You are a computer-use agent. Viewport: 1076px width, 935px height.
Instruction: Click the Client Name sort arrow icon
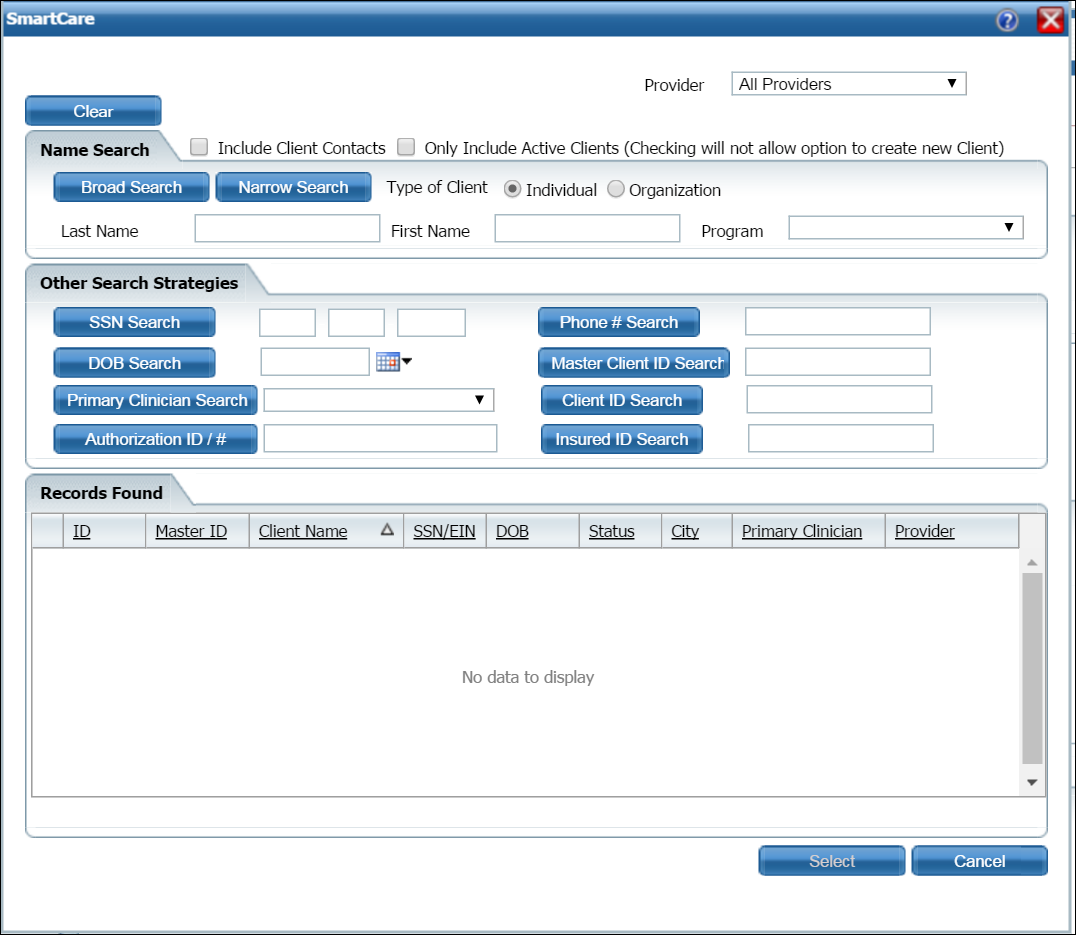[387, 531]
